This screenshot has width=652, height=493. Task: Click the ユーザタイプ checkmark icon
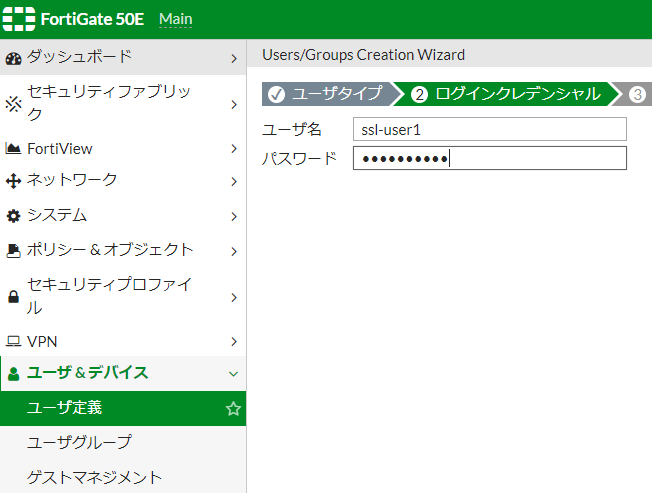pyautogui.click(x=277, y=94)
